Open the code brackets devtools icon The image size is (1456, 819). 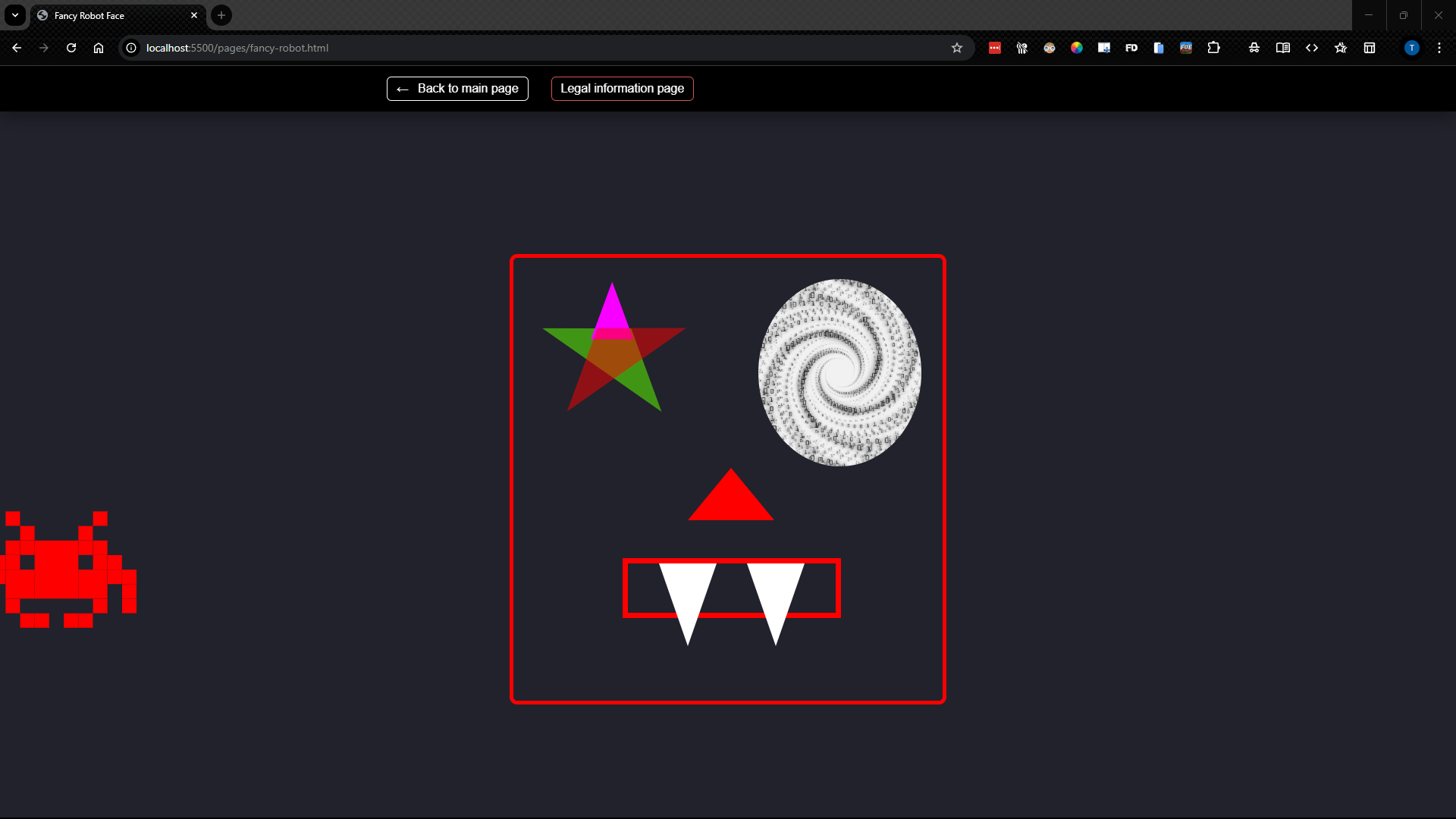click(1312, 48)
